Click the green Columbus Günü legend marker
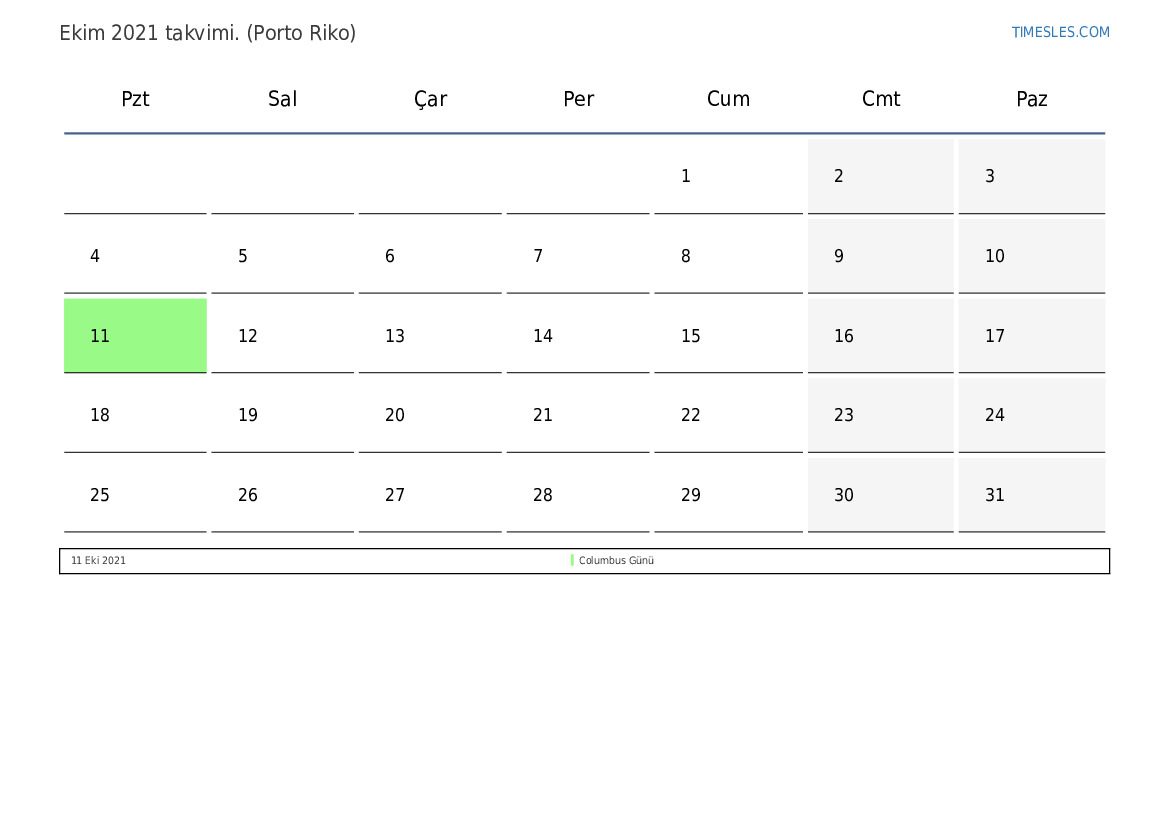 (572, 560)
